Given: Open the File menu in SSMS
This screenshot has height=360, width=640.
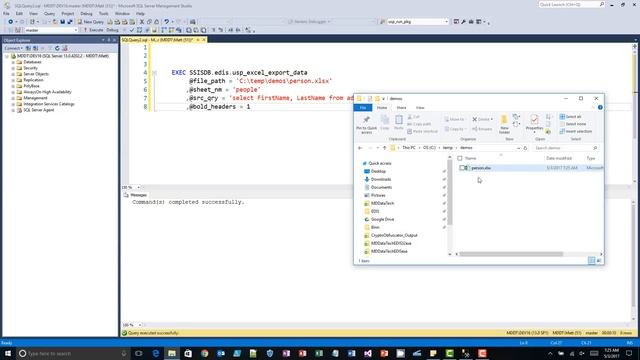Looking at the screenshot, I should pos(7,13).
